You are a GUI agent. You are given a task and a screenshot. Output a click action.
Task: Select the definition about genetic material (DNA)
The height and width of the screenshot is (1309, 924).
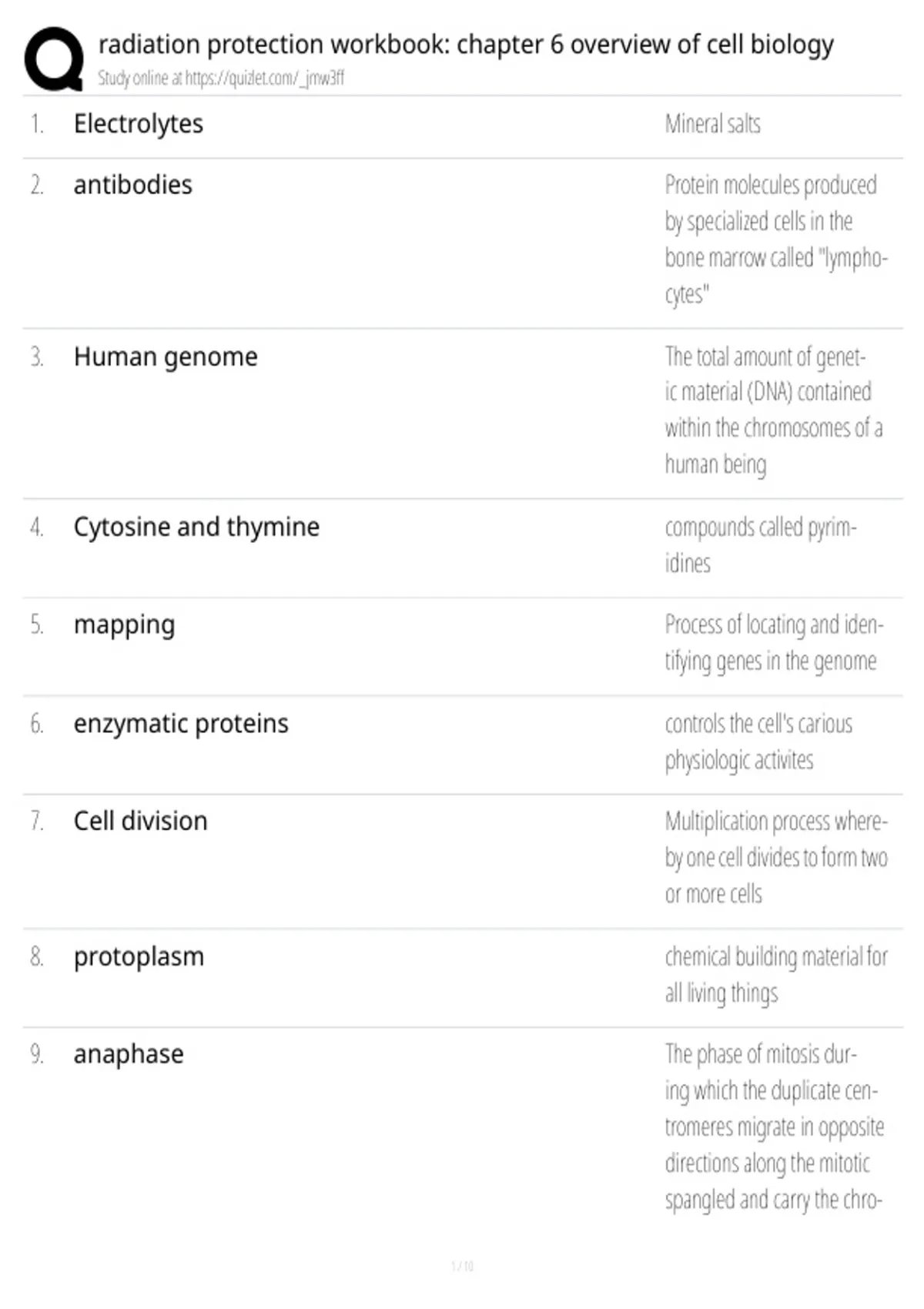point(774,410)
